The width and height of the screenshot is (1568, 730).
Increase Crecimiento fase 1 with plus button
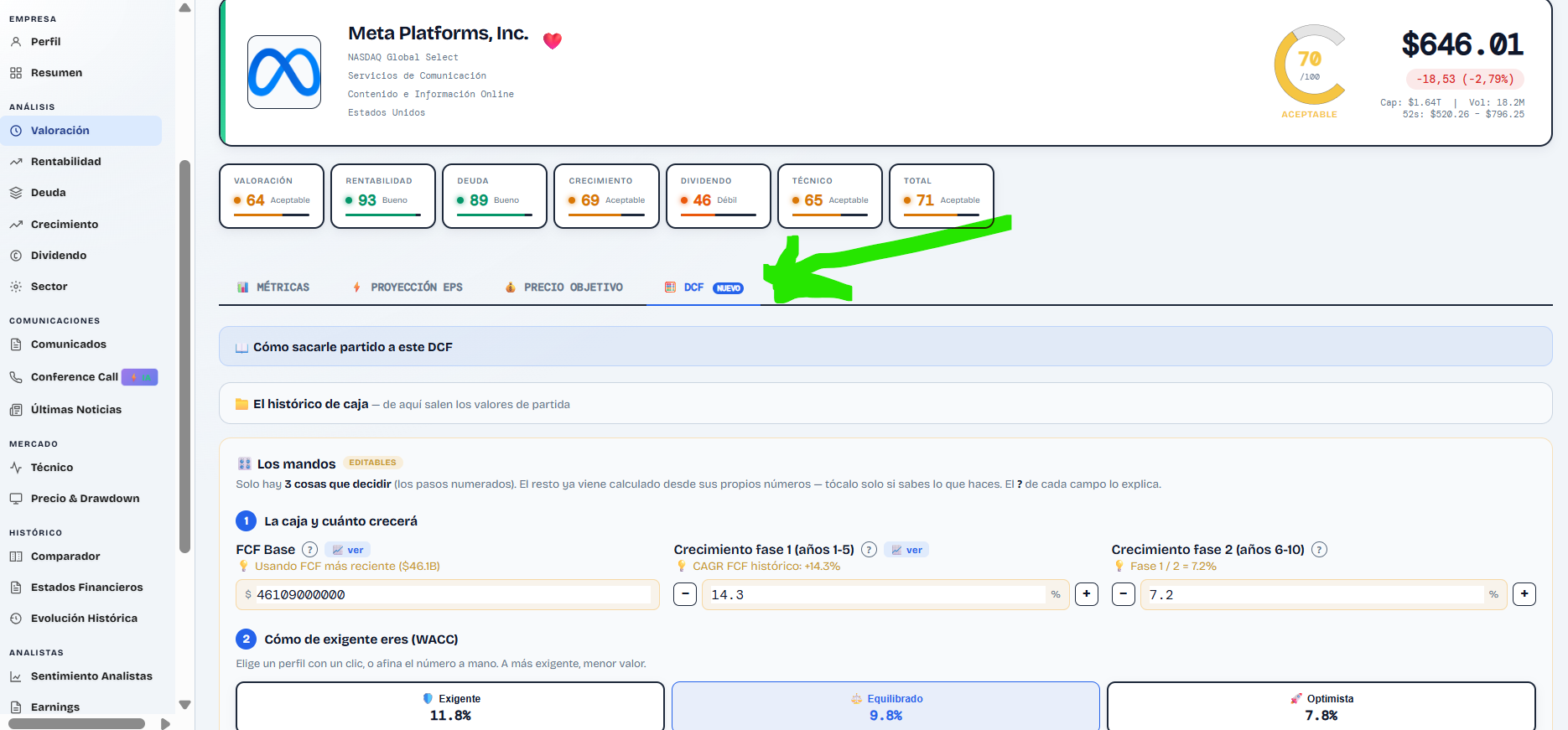1087,595
